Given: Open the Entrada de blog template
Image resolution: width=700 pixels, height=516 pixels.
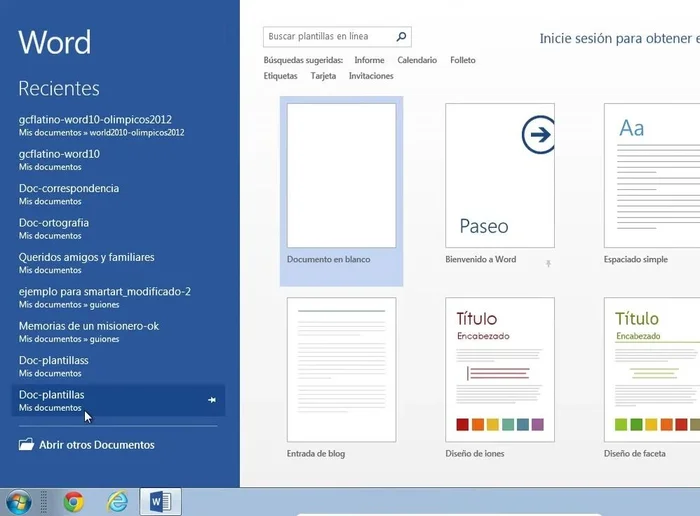Looking at the screenshot, I should pos(341,369).
